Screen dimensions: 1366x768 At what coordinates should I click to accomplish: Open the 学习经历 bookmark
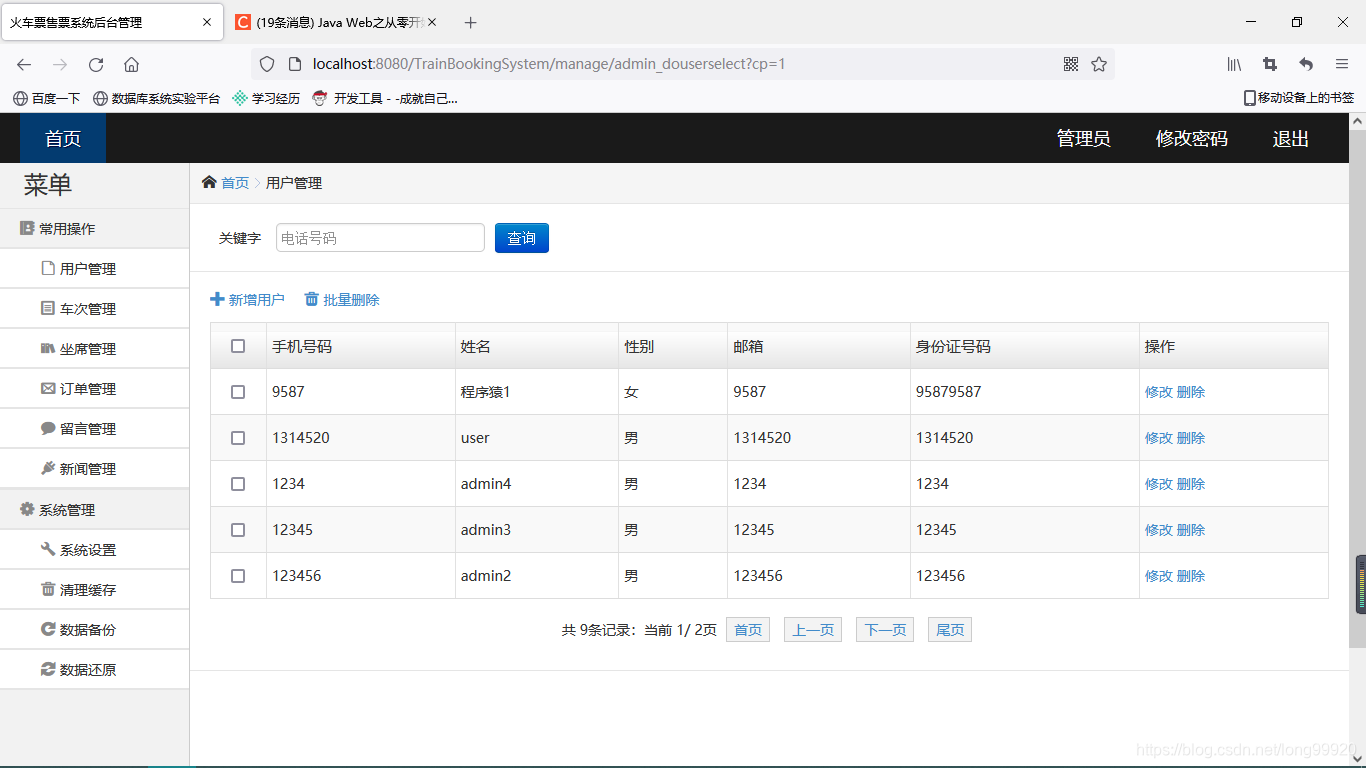(x=266, y=98)
